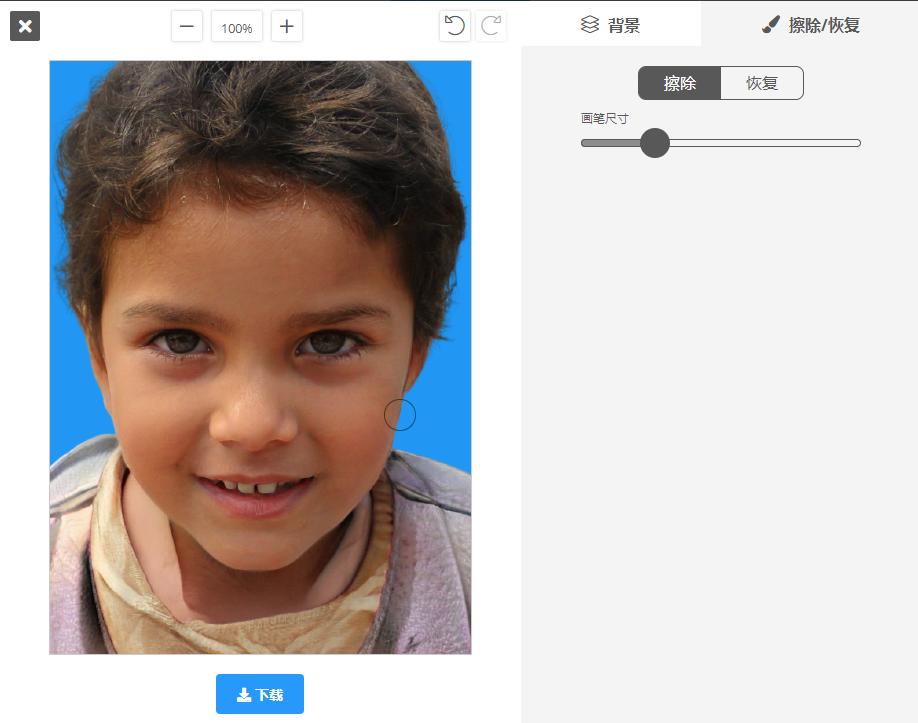The image size is (918, 723).
Task: Click the download arrow icon in 下载
Action: (x=244, y=695)
